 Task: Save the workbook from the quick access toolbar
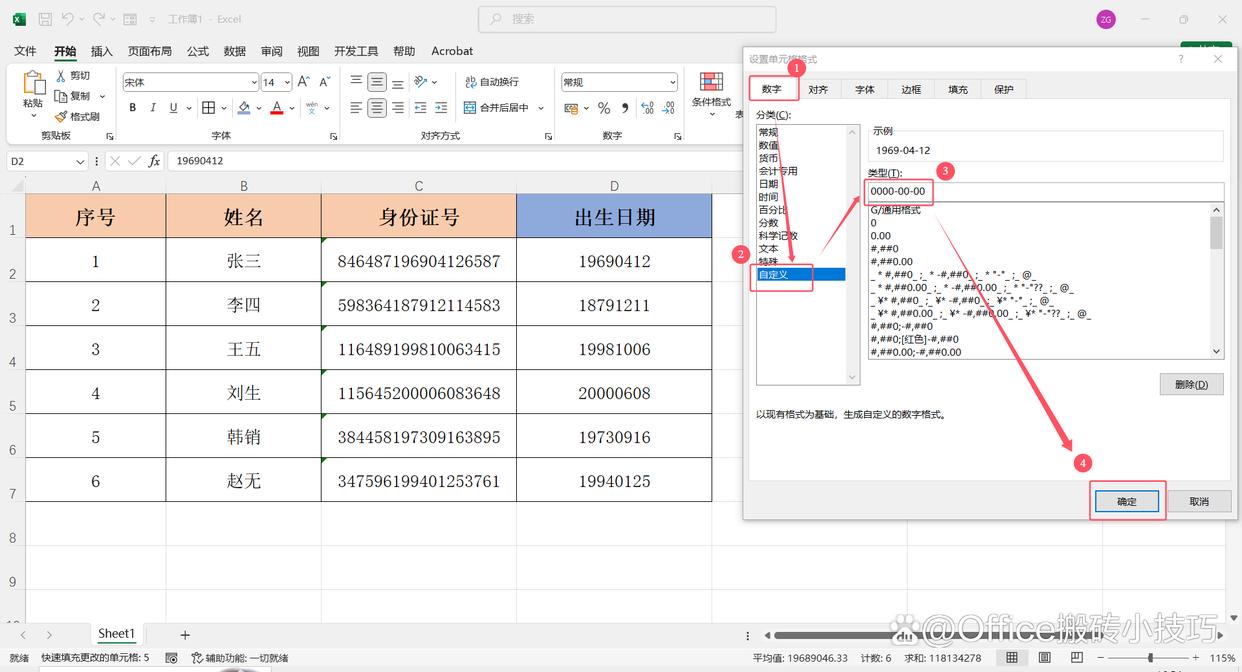click(x=45, y=19)
